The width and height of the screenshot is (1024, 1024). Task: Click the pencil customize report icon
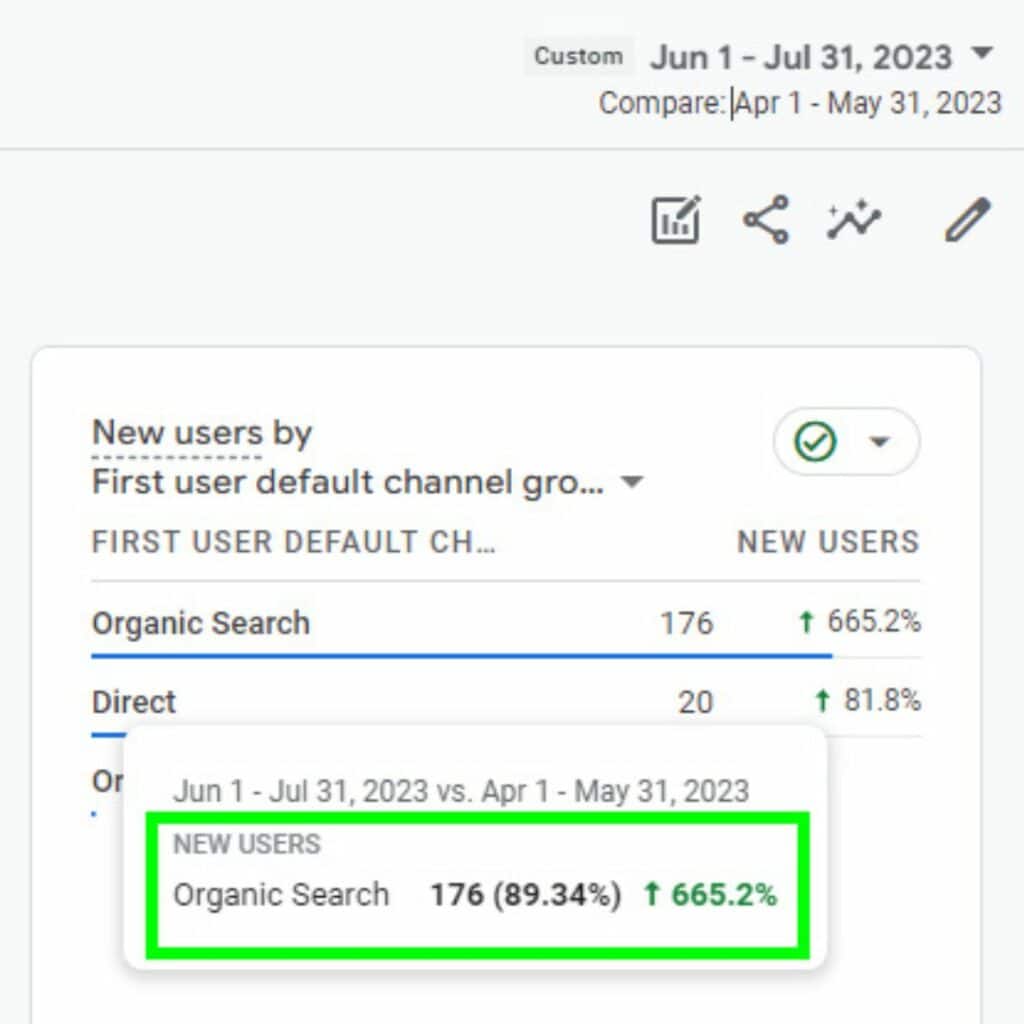[967, 220]
